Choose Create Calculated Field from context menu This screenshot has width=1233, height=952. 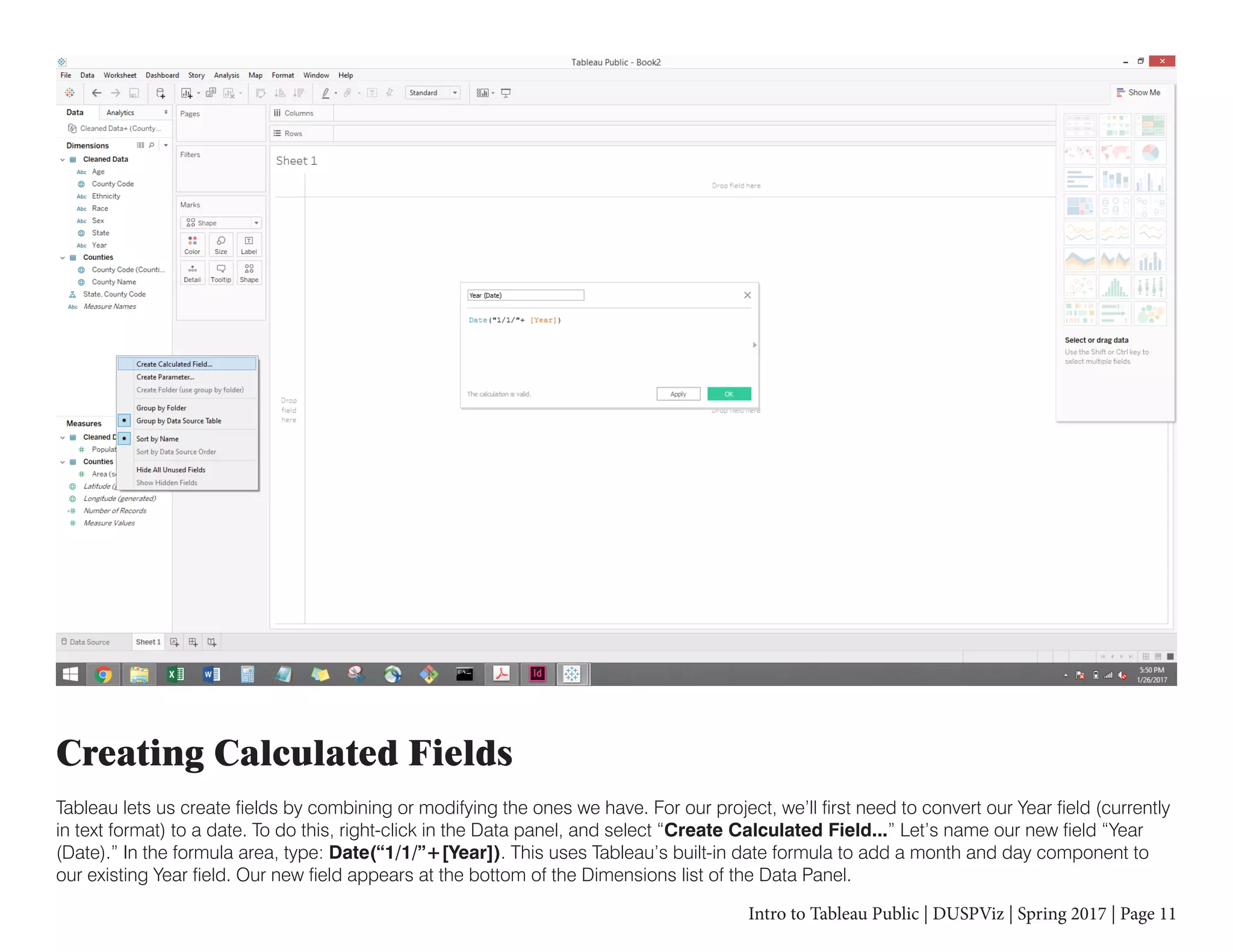point(187,364)
